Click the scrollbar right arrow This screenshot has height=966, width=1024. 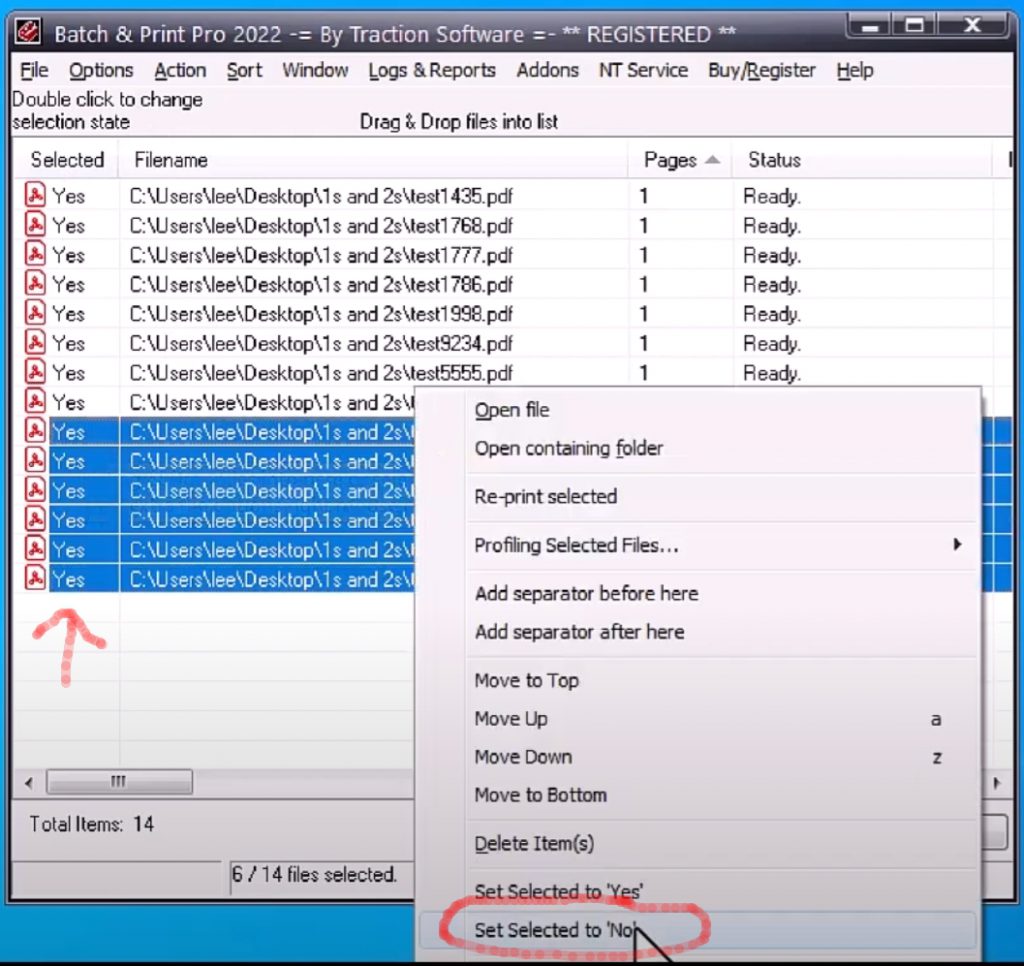click(x=997, y=782)
